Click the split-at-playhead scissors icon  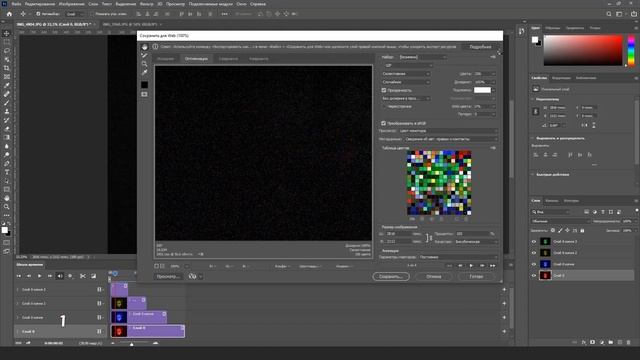[83, 276]
